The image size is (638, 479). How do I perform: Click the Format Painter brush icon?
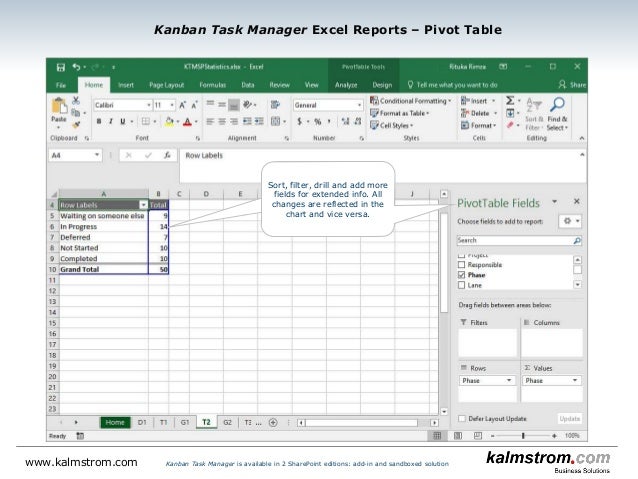[x=76, y=125]
